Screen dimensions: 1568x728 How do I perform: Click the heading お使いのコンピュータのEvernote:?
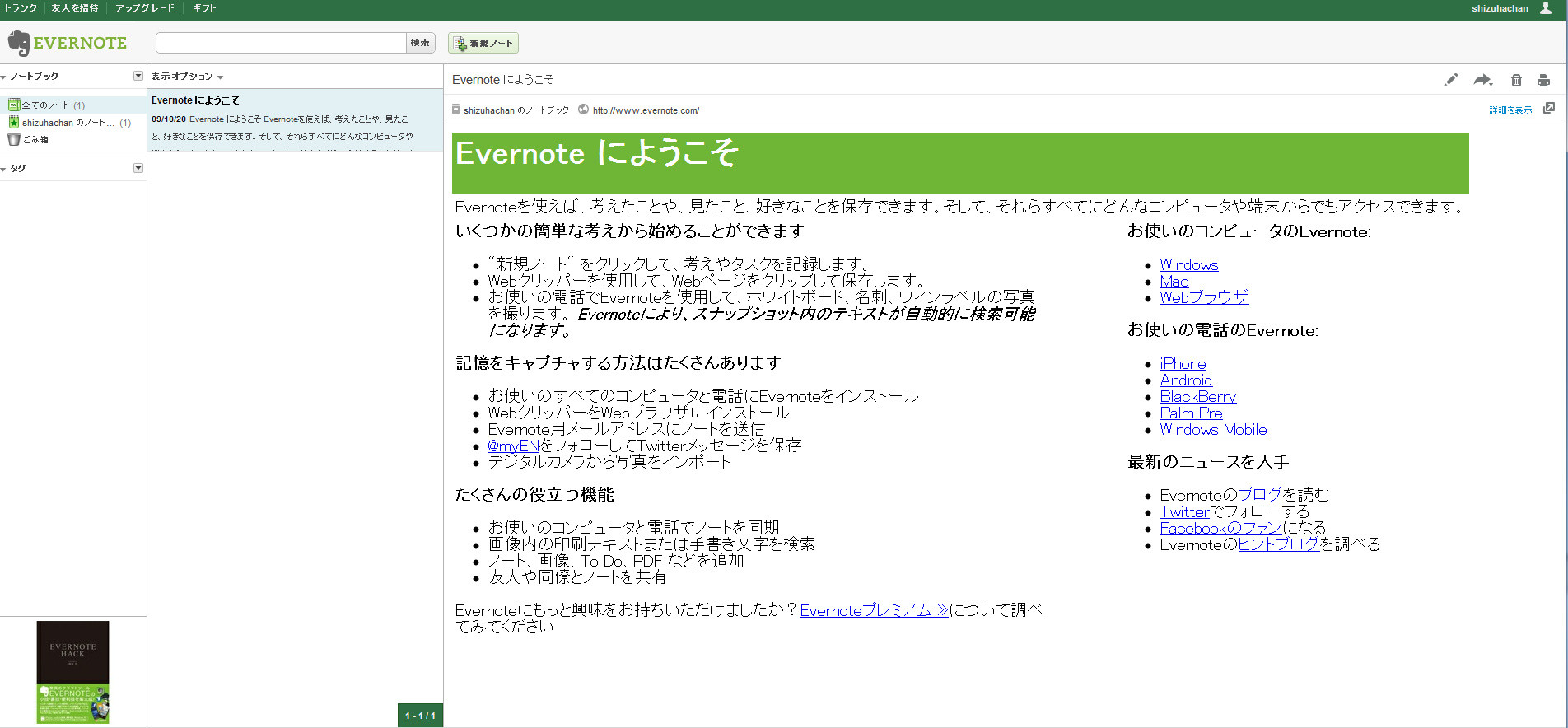1249,231
